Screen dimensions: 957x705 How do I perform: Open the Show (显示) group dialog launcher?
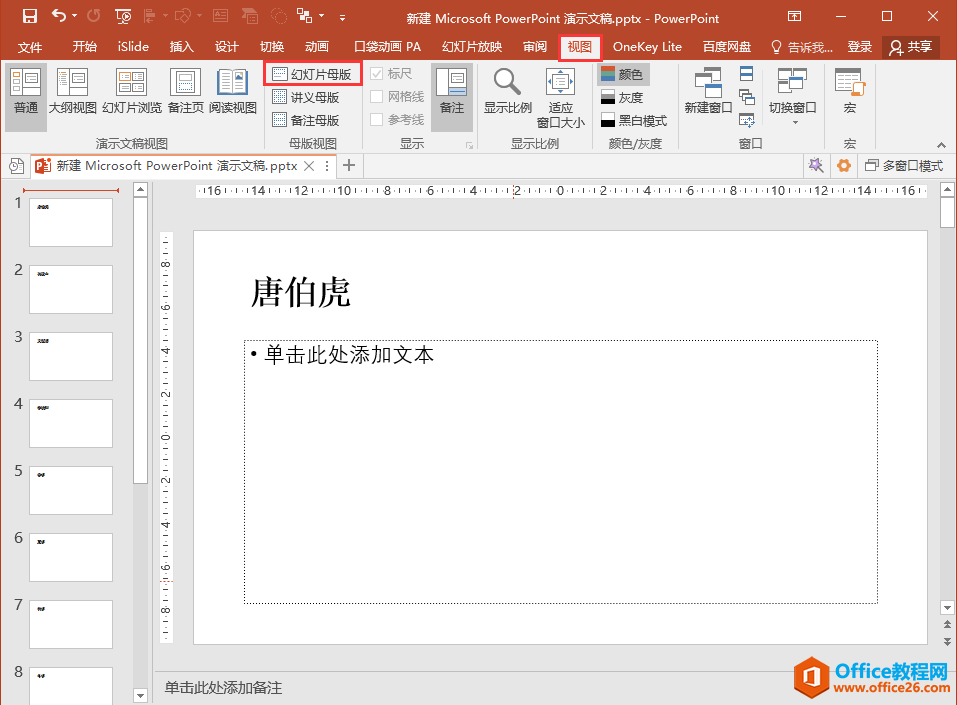(x=468, y=146)
